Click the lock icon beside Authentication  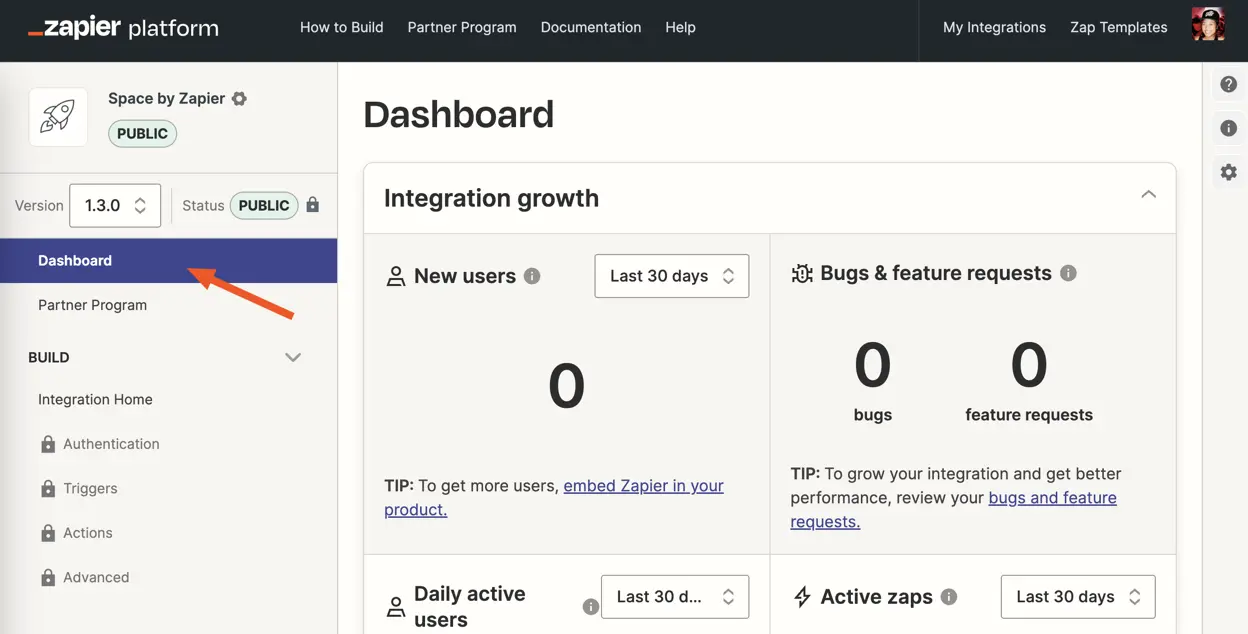[47, 444]
